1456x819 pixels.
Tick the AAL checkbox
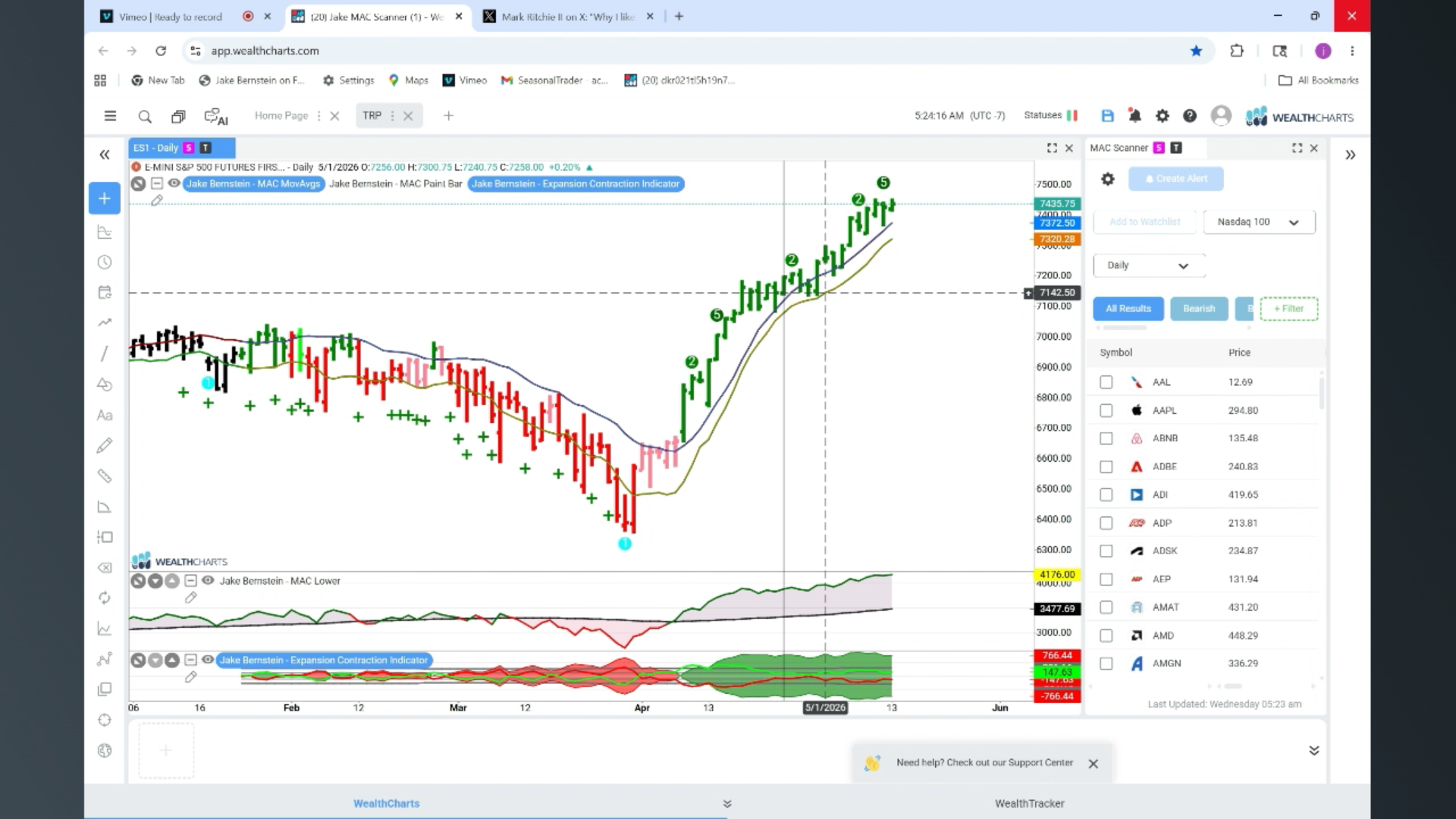[1106, 382]
